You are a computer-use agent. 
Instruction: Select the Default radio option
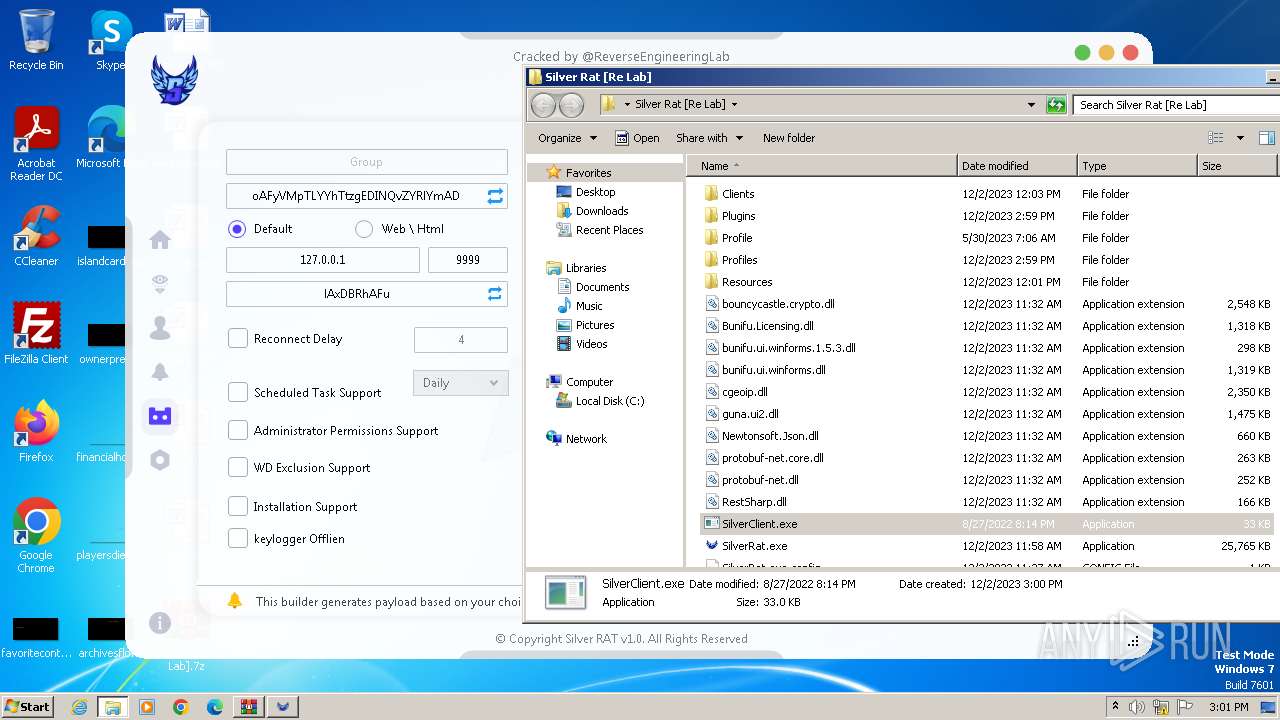[237, 229]
